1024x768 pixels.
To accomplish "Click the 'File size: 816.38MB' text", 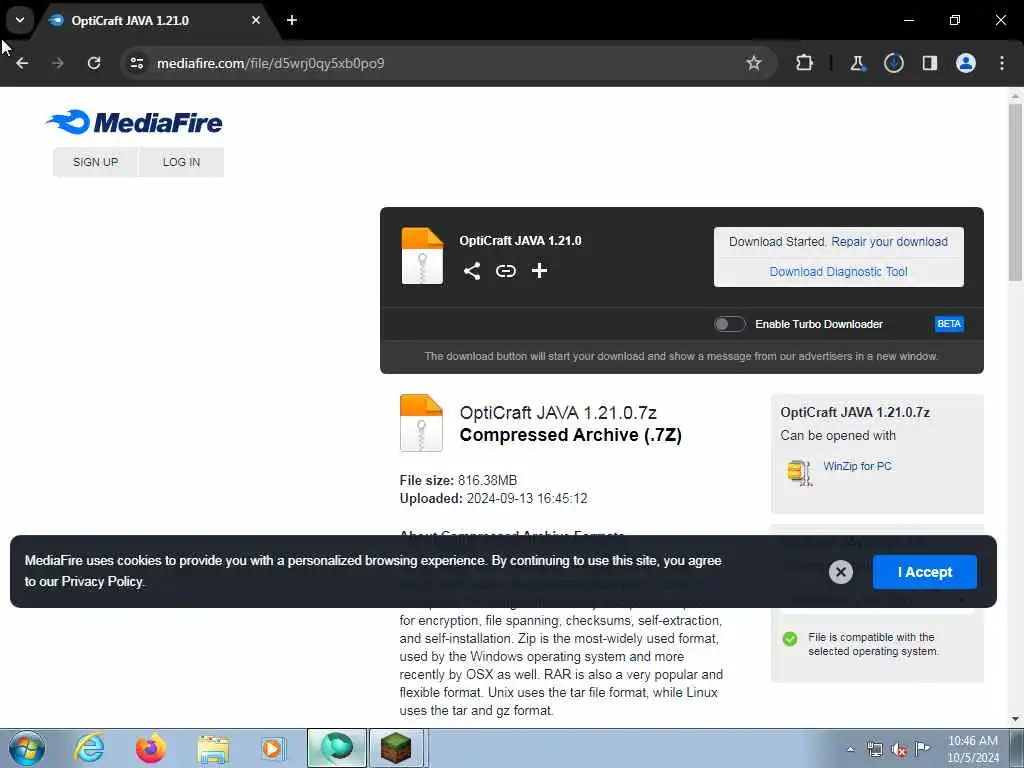I will click(458, 481).
